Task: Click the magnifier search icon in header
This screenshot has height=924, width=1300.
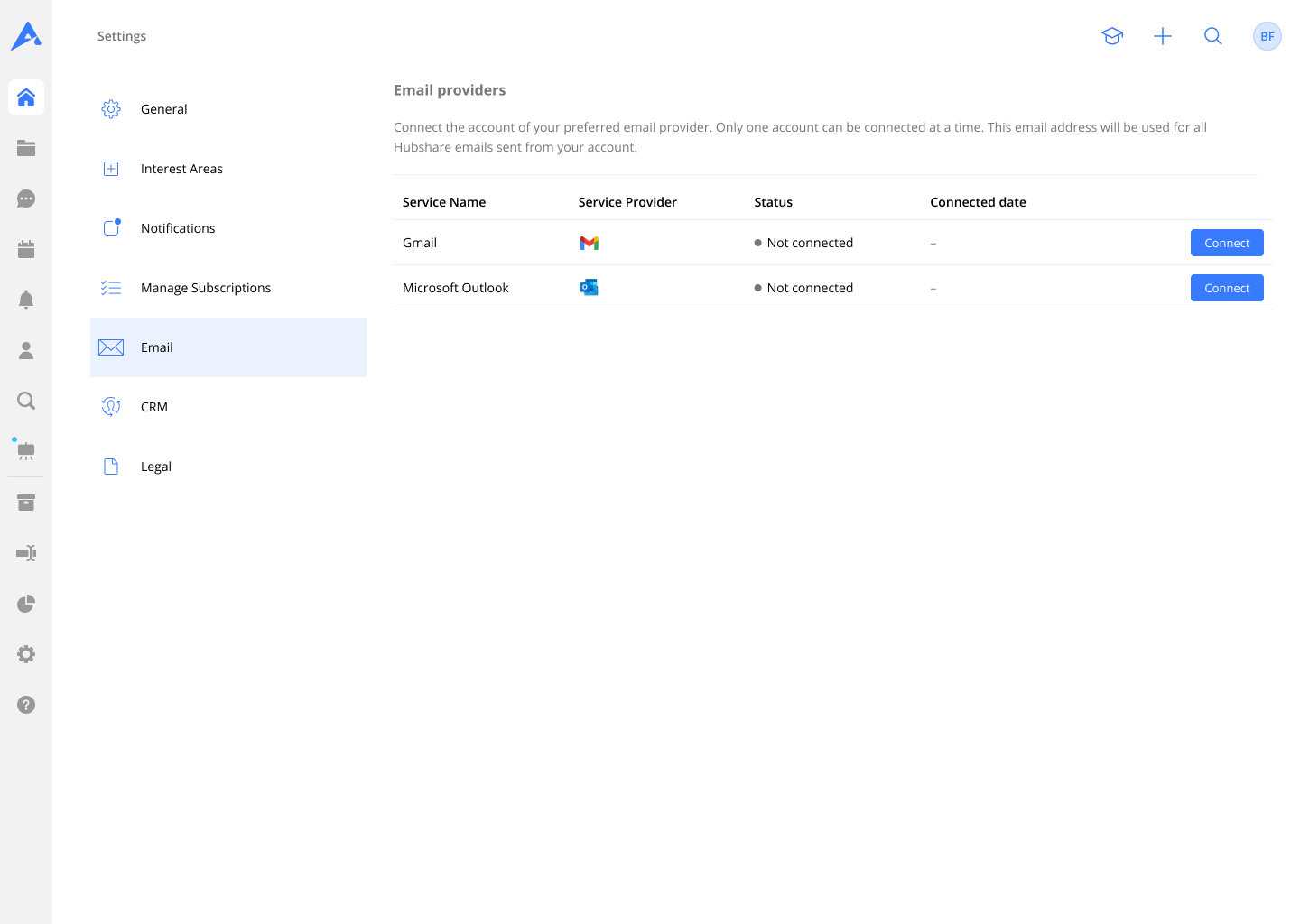Action: (1213, 36)
